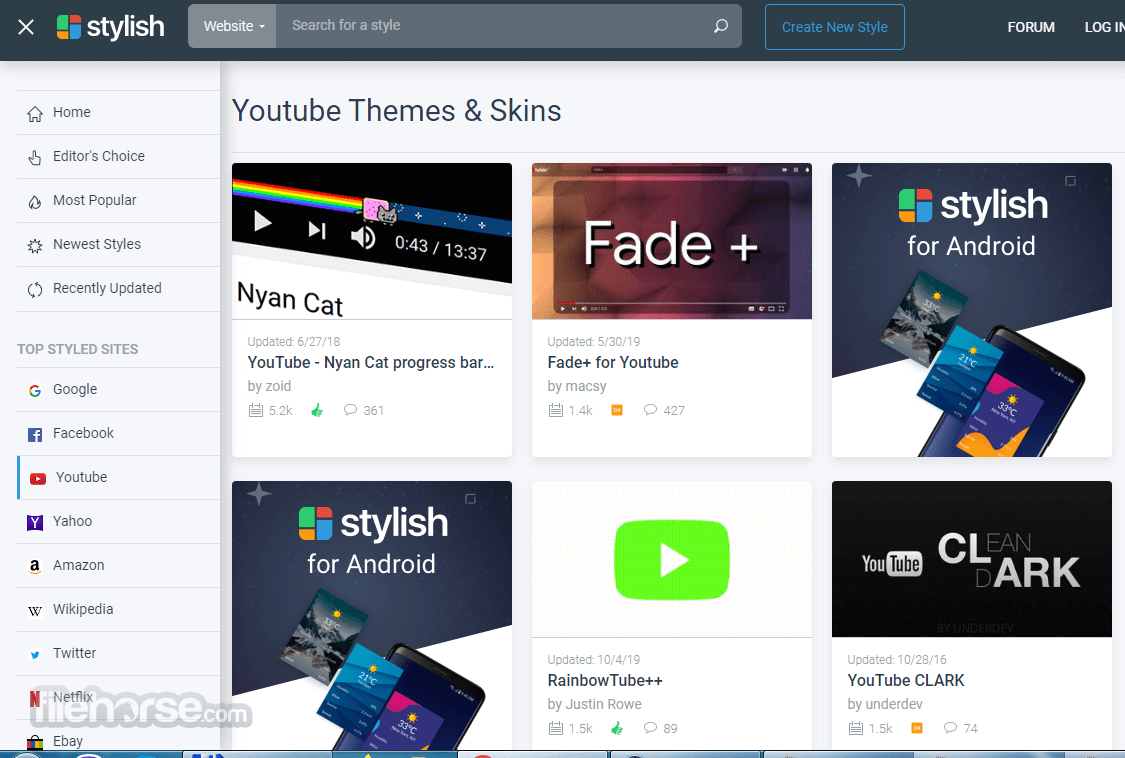This screenshot has width=1125, height=758.
Task: Click the comment icon with 89
Action: (650, 728)
